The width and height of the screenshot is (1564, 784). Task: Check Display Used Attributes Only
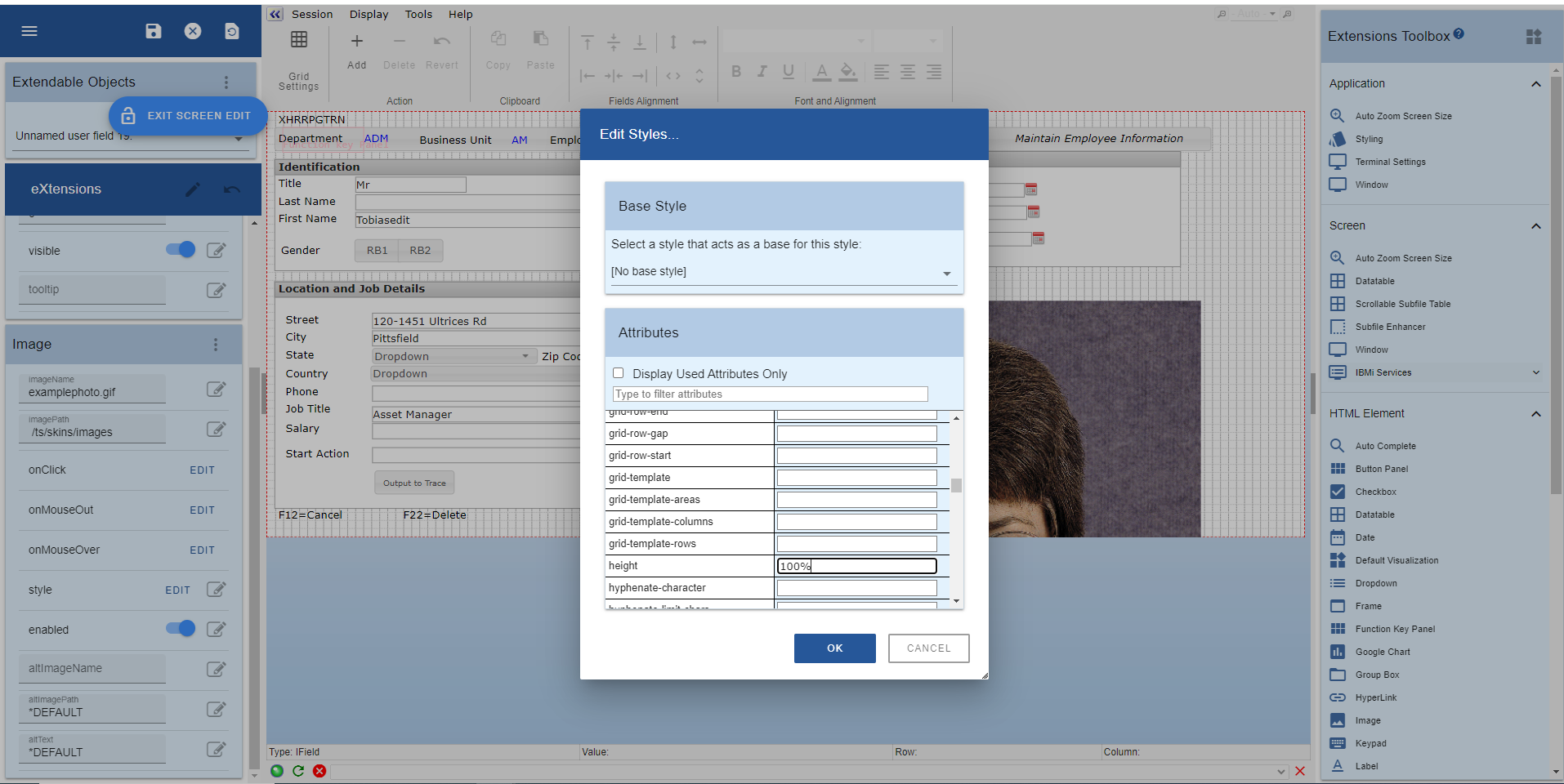click(x=619, y=373)
